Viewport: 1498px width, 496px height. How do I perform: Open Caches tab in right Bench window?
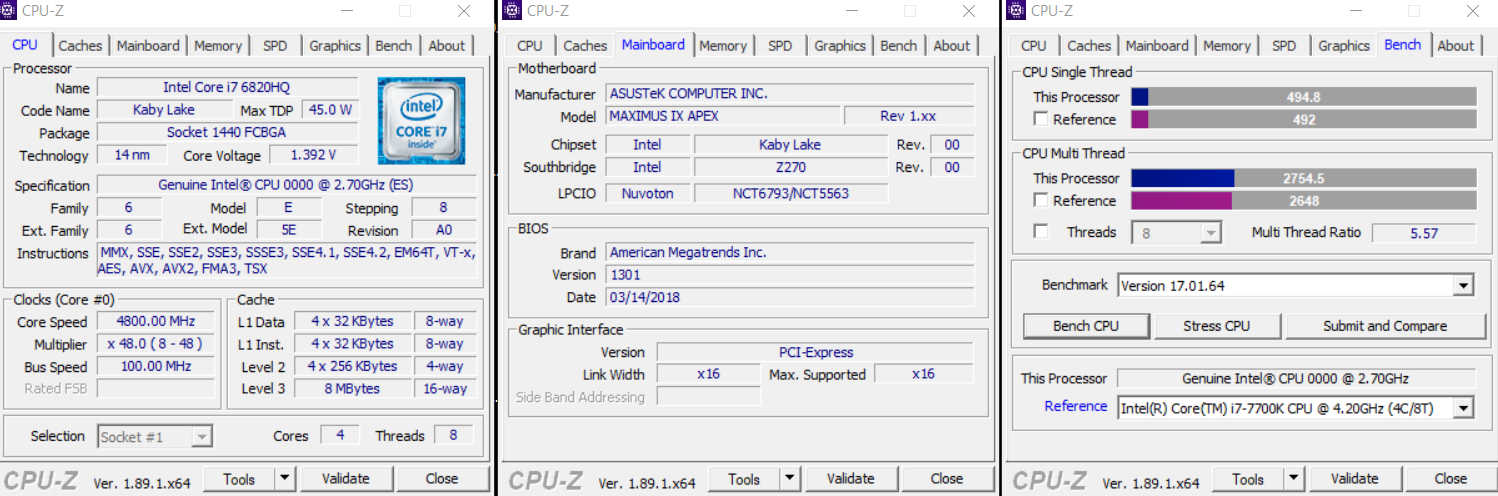(1089, 46)
